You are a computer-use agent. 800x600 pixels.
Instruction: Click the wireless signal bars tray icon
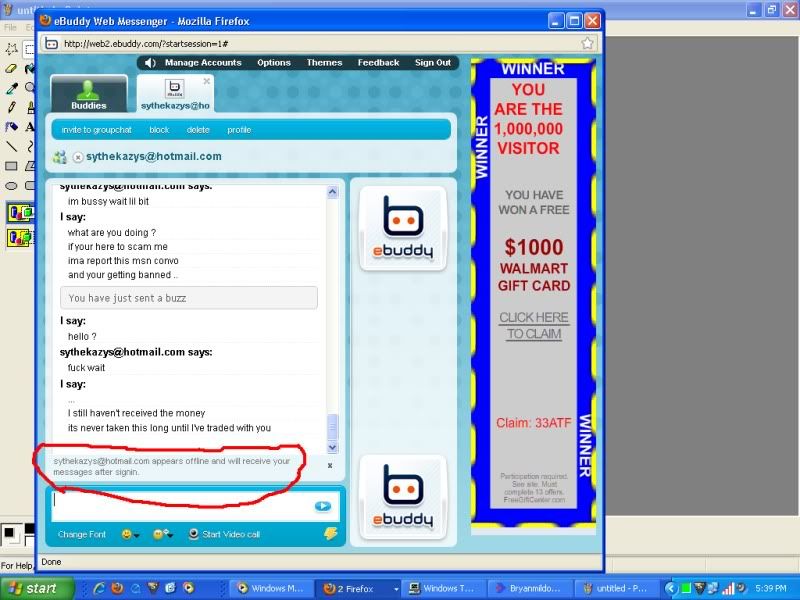pos(728,588)
